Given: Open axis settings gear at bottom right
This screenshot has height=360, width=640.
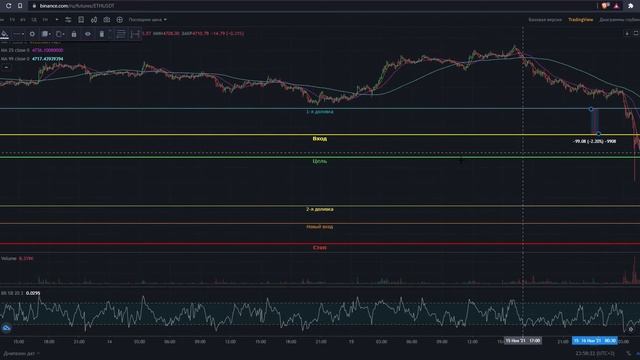Looking at the screenshot, I should [631, 329].
